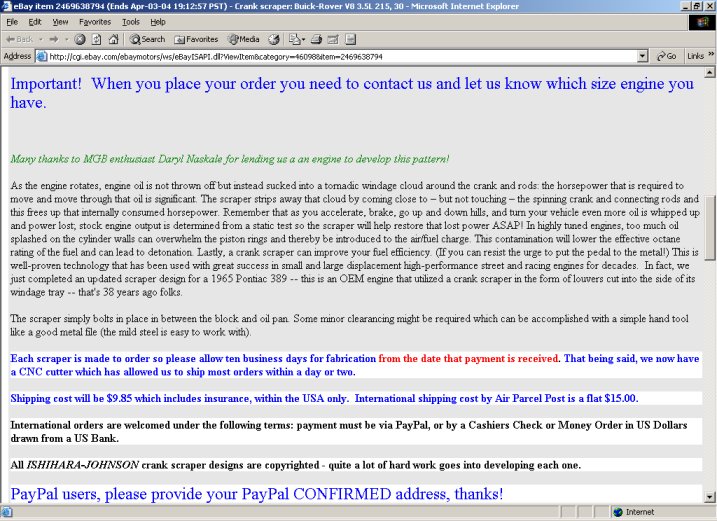Image resolution: width=717 pixels, height=521 pixels.
Task: Expand the Links toolbar chevron
Action: (x=711, y=54)
